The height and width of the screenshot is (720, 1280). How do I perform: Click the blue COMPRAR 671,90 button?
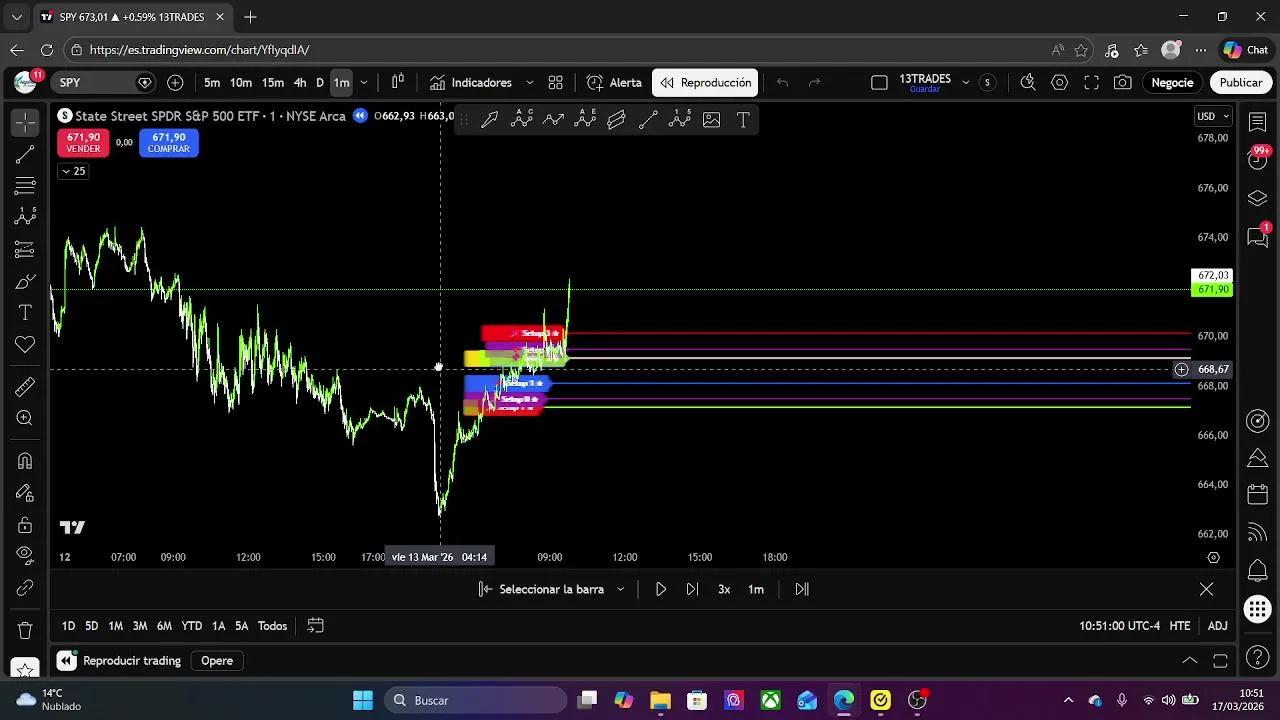[x=168, y=143]
